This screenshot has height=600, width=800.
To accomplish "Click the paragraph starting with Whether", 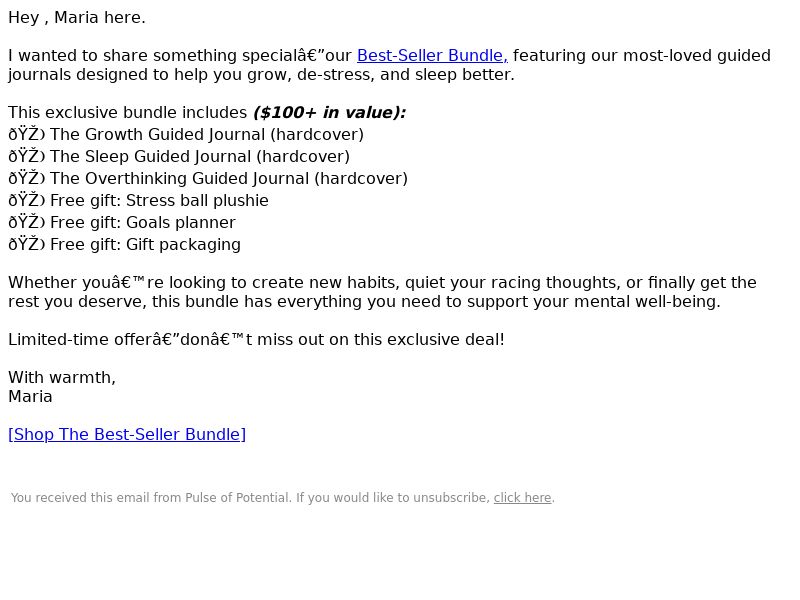I will (382, 292).
